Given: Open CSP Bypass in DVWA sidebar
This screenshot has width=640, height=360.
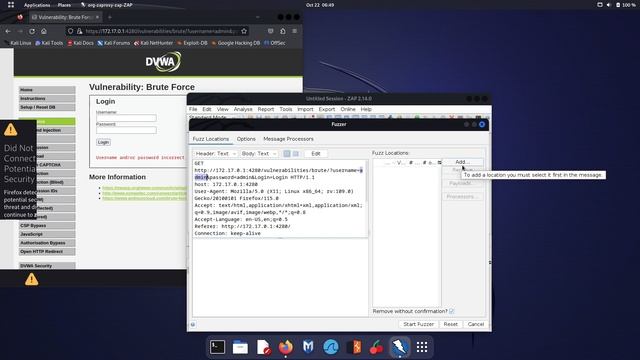Looking at the screenshot, I should pyautogui.click(x=47, y=225).
